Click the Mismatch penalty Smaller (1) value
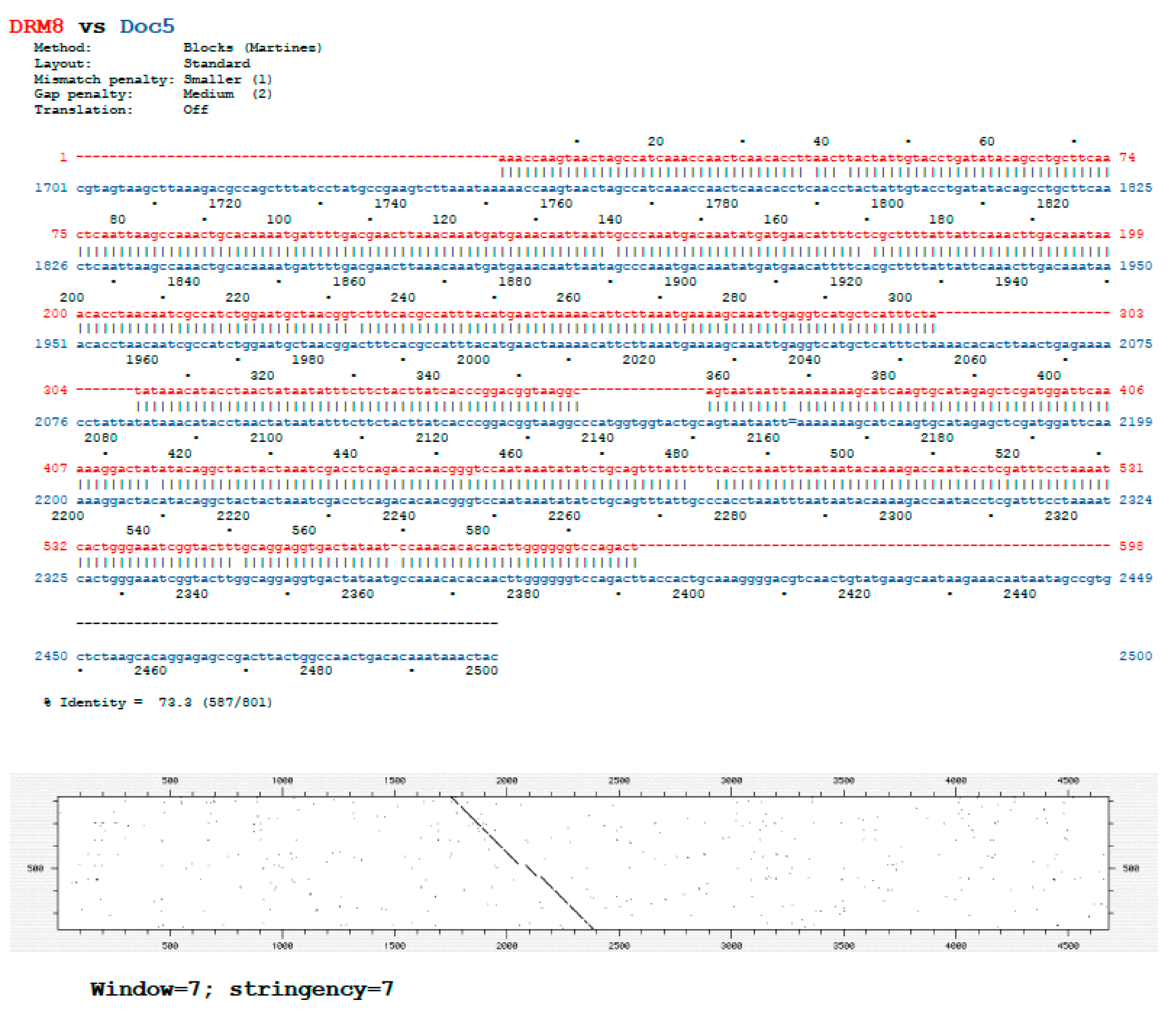Screen dimensions: 1176x1013 pyautogui.click(x=228, y=80)
